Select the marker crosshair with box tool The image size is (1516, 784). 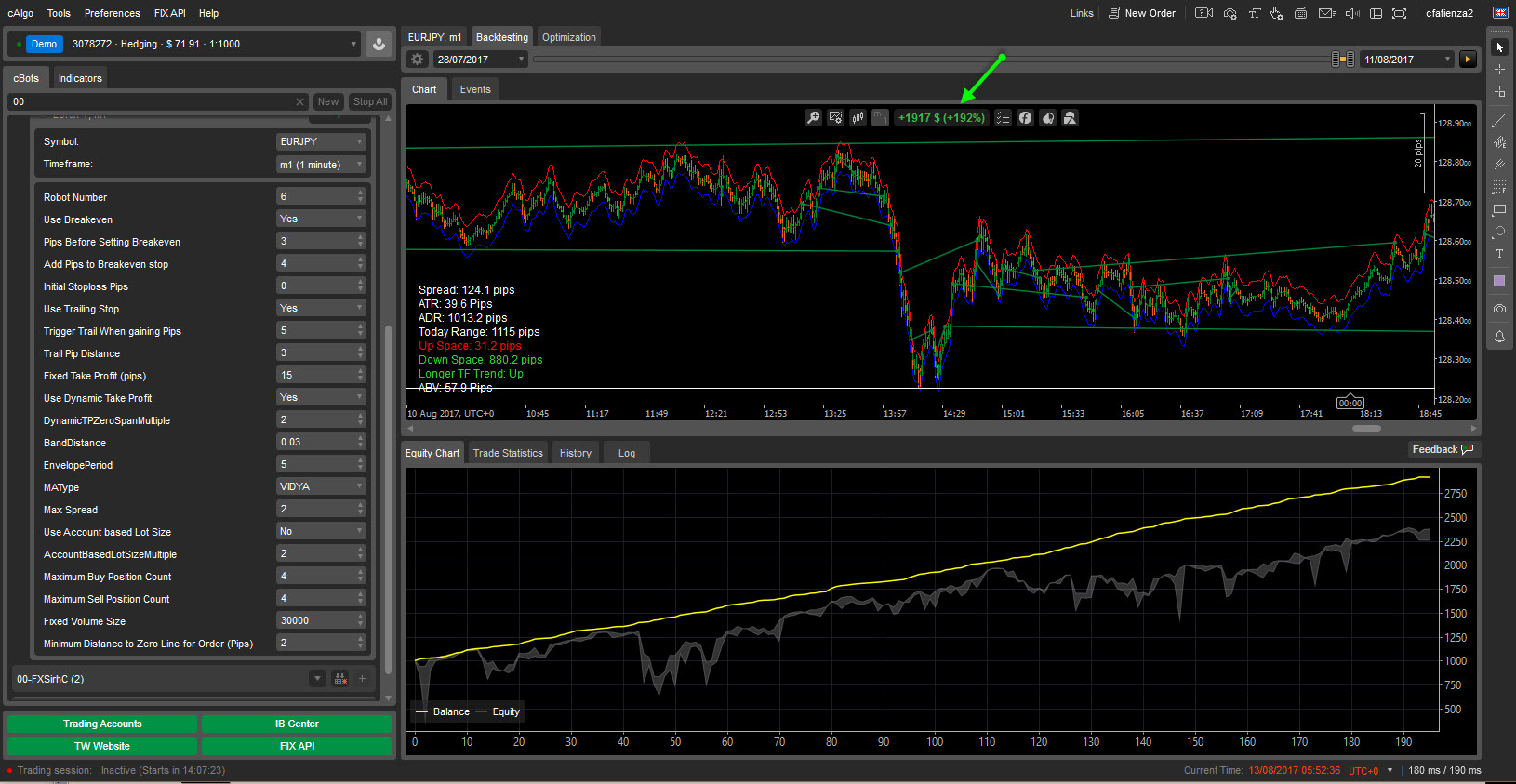click(1499, 92)
